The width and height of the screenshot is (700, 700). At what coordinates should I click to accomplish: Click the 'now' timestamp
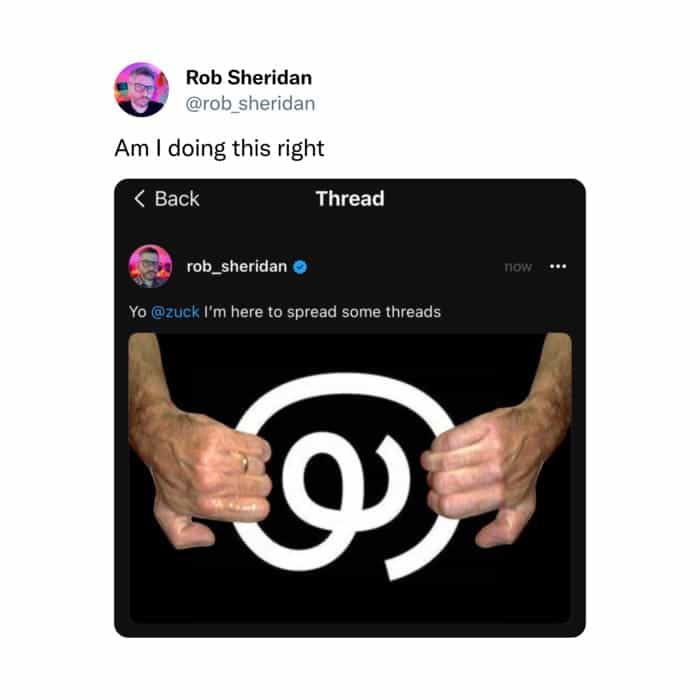coord(518,267)
